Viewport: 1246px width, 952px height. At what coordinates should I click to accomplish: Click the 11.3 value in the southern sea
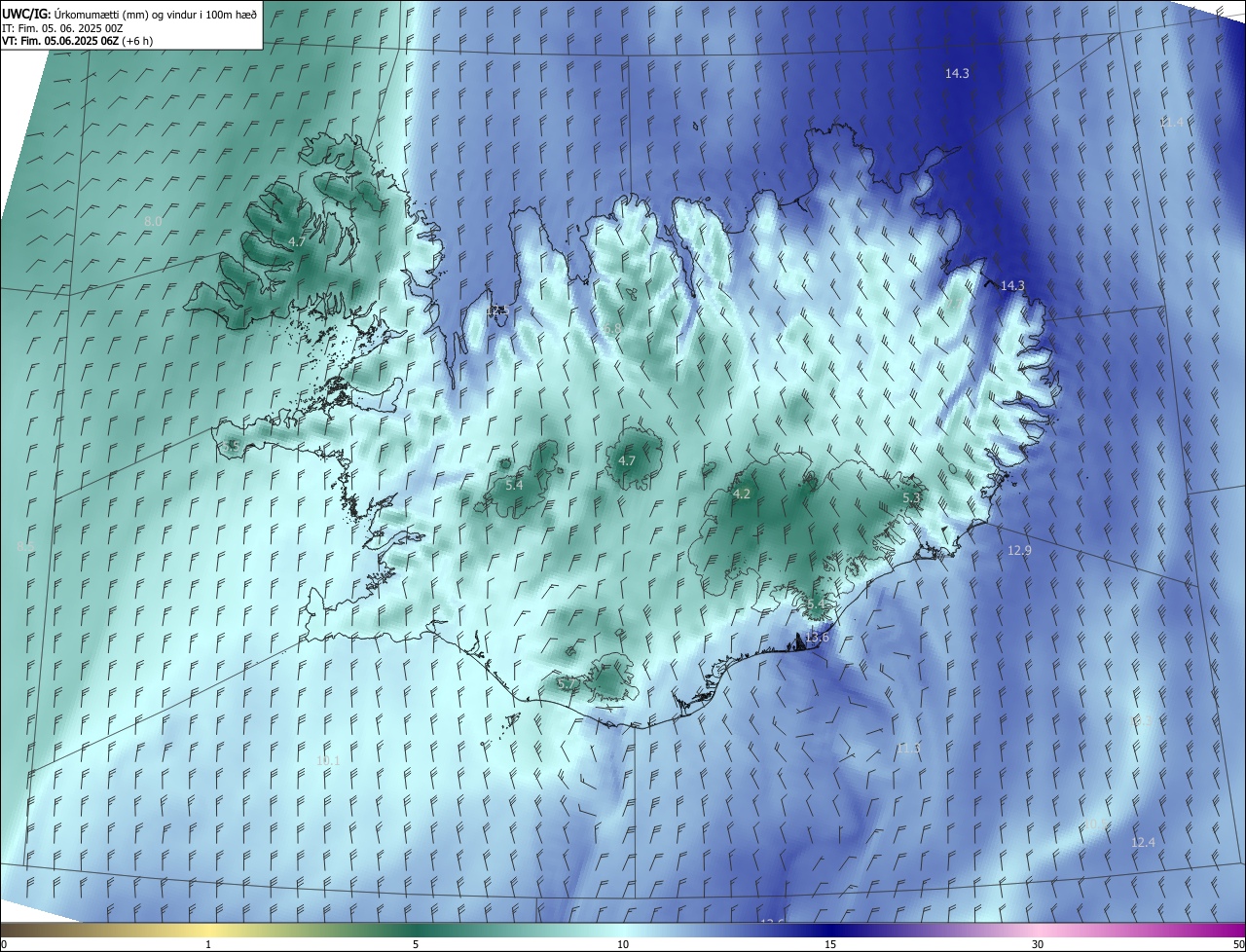point(907,748)
